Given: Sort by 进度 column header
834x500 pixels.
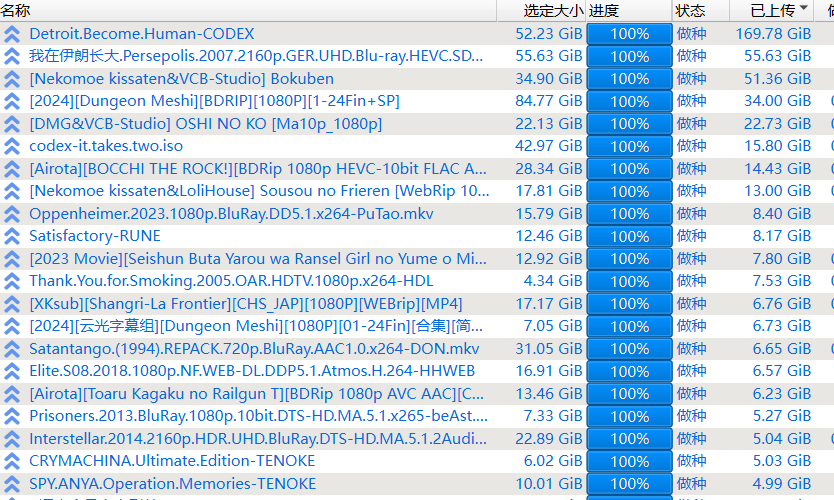Looking at the screenshot, I should (629, 11).
